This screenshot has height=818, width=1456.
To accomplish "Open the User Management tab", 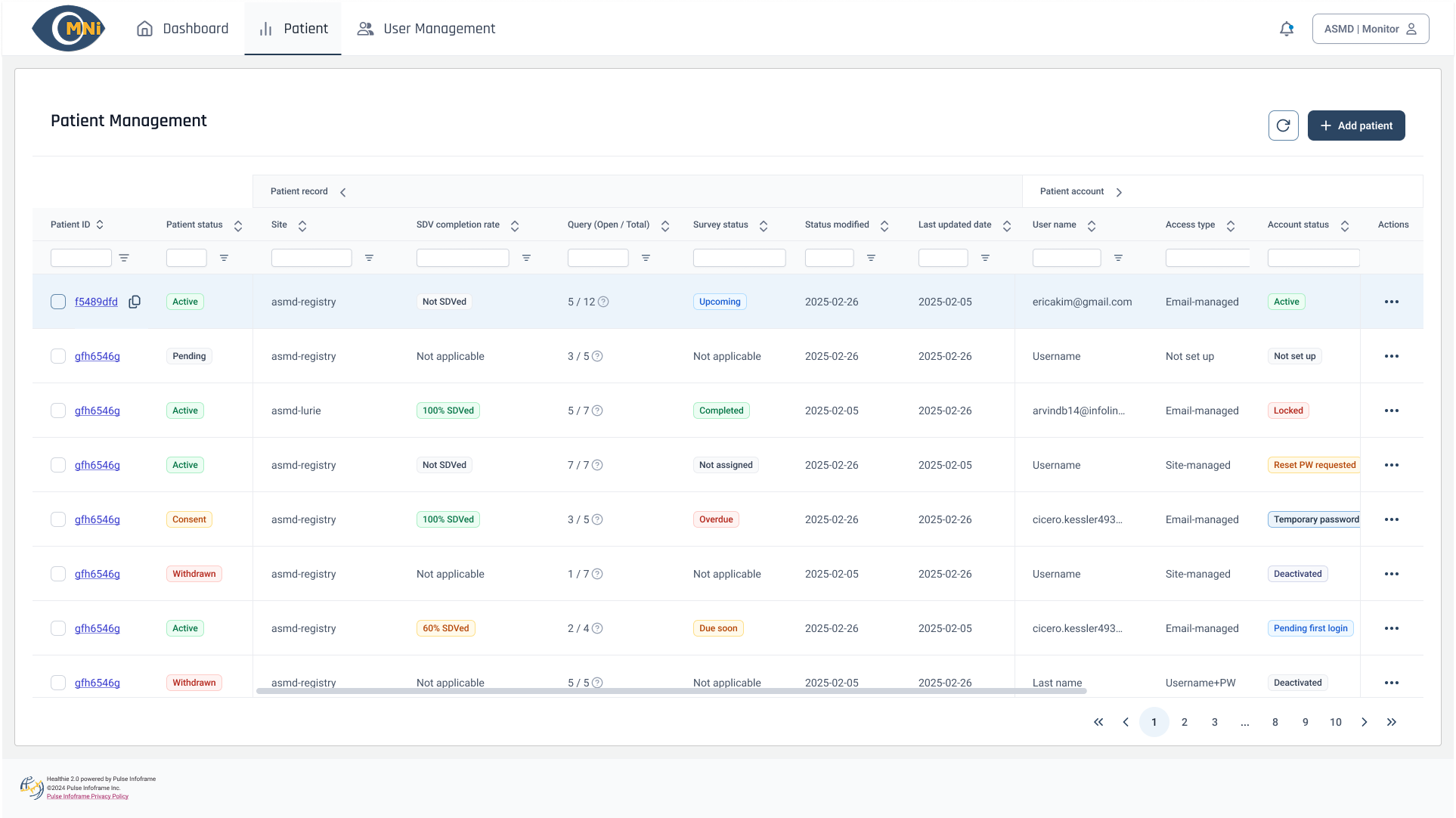I will tap(426, 29).
